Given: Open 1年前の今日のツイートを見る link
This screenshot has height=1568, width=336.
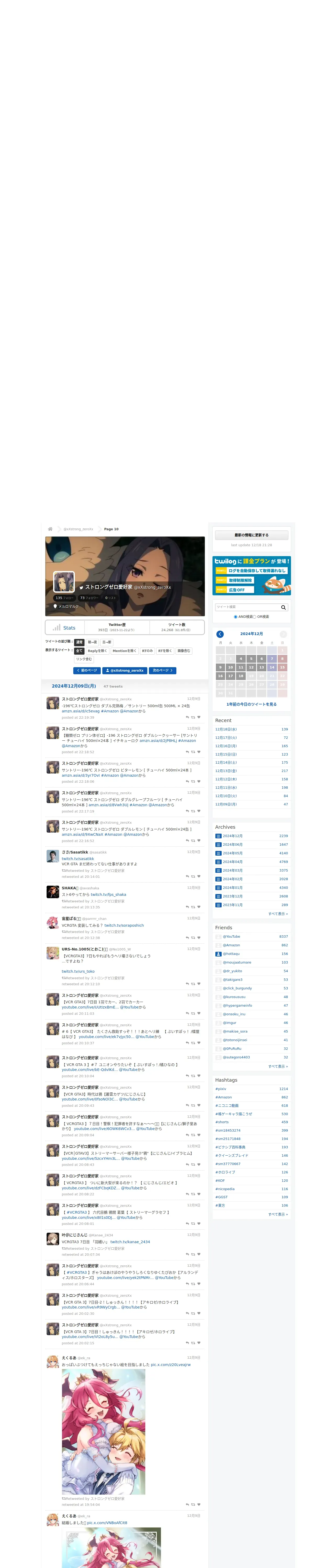Looking at the screenshot, I should point(251,704).
